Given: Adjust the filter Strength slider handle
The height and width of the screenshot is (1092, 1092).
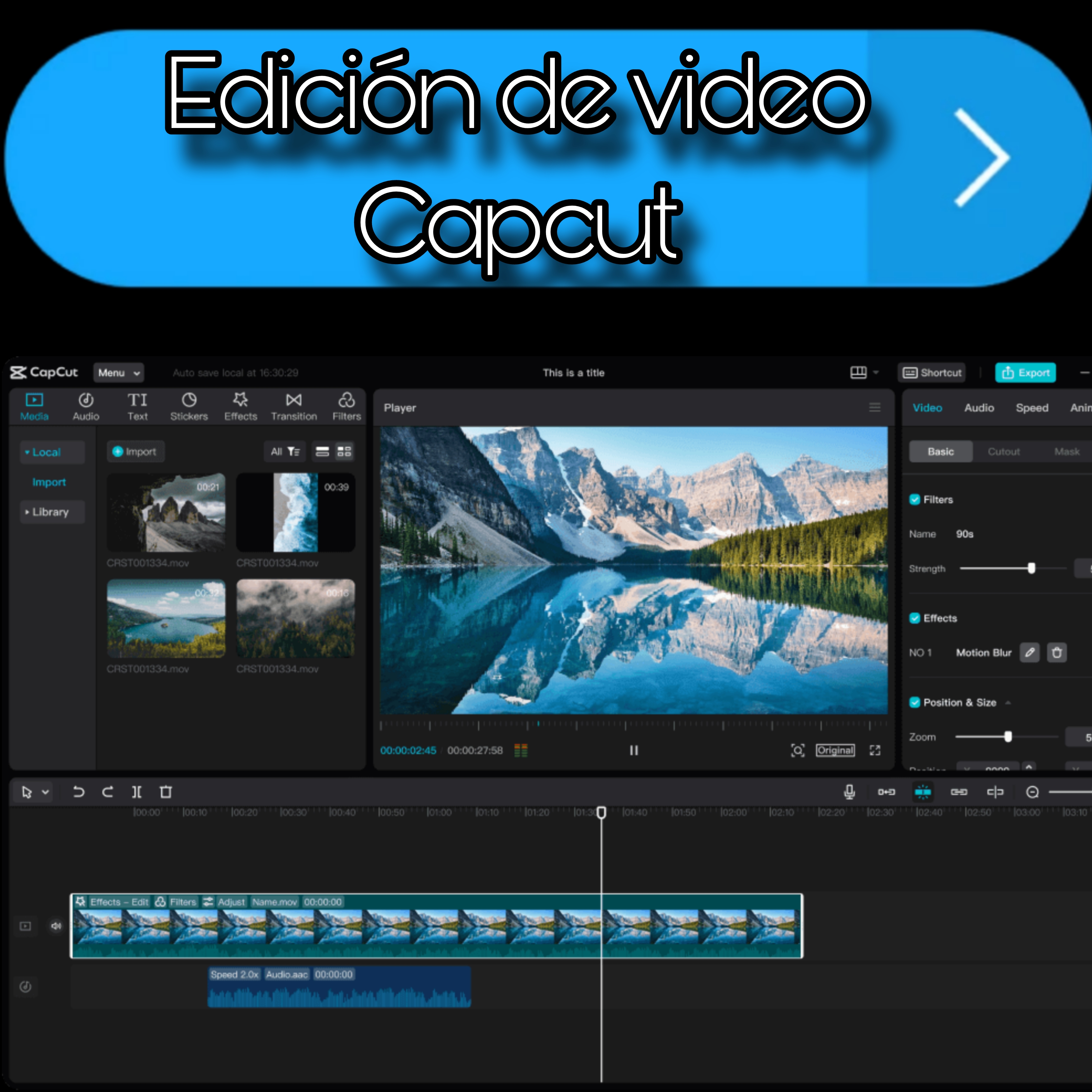Looking at the screenshot, I should point(1031,568).
